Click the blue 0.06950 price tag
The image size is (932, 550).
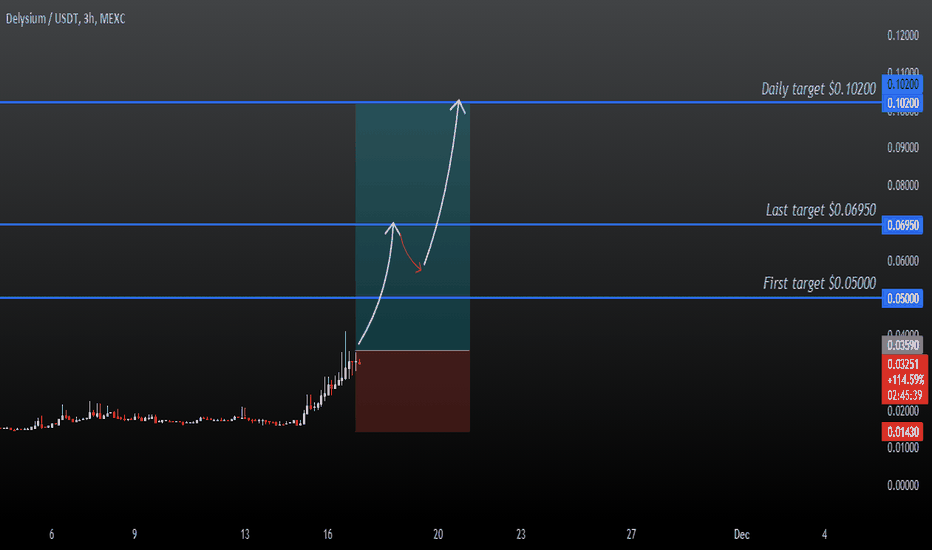[902, 225]
